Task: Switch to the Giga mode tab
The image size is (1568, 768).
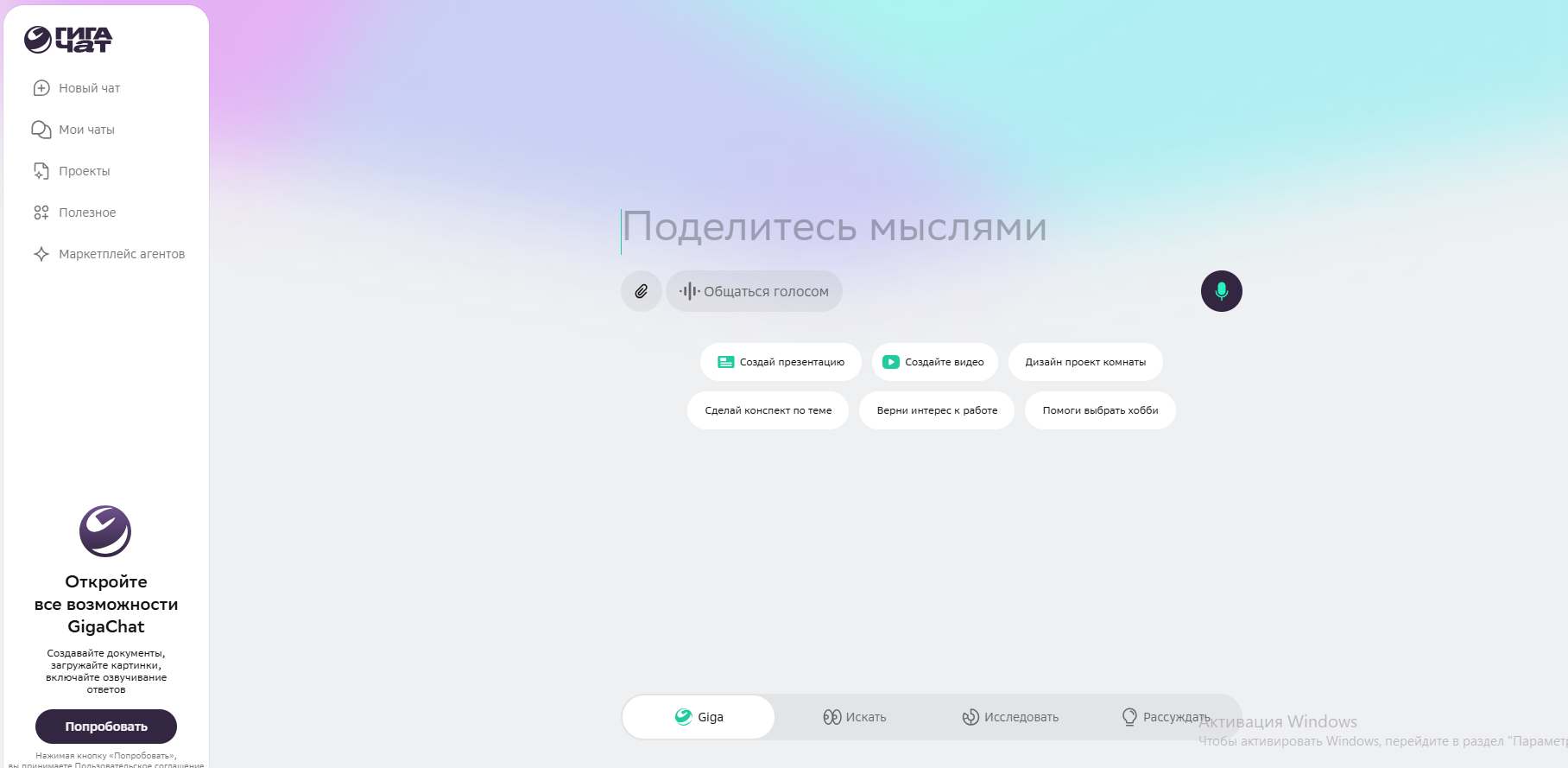Action: (699, 717)
